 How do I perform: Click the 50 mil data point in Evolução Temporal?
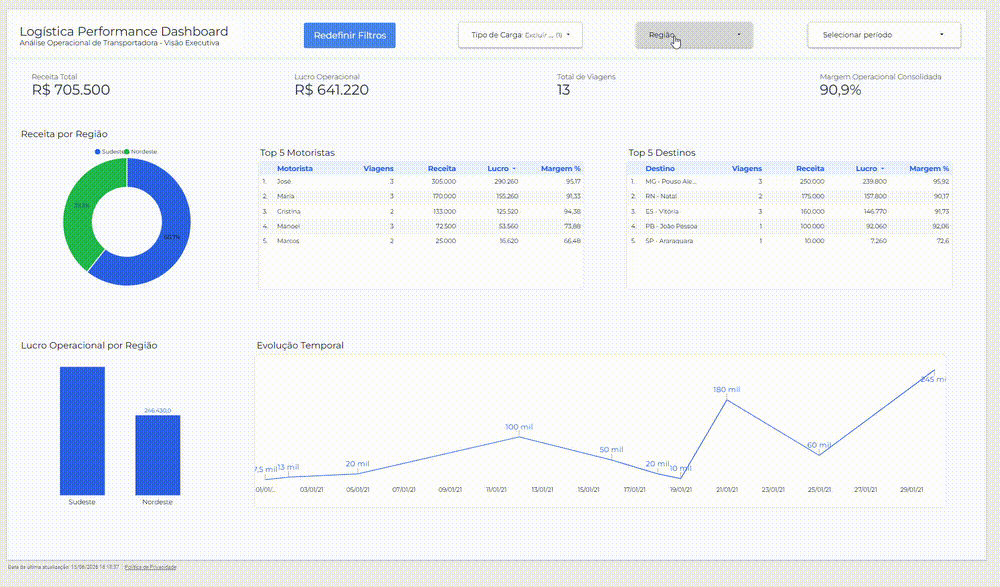(612, 459)
